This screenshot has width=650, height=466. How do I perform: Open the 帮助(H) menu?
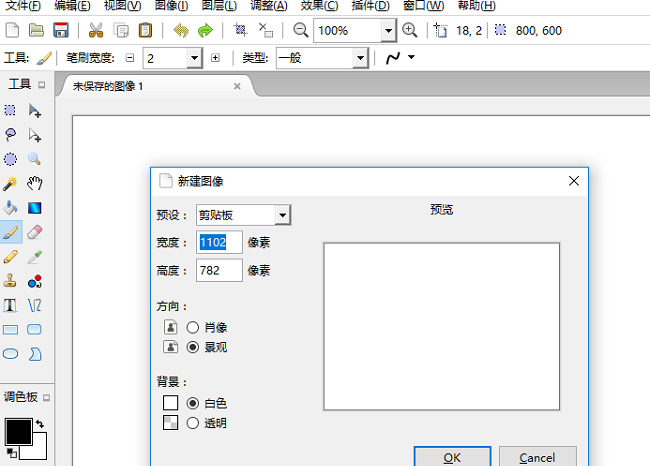476,6
